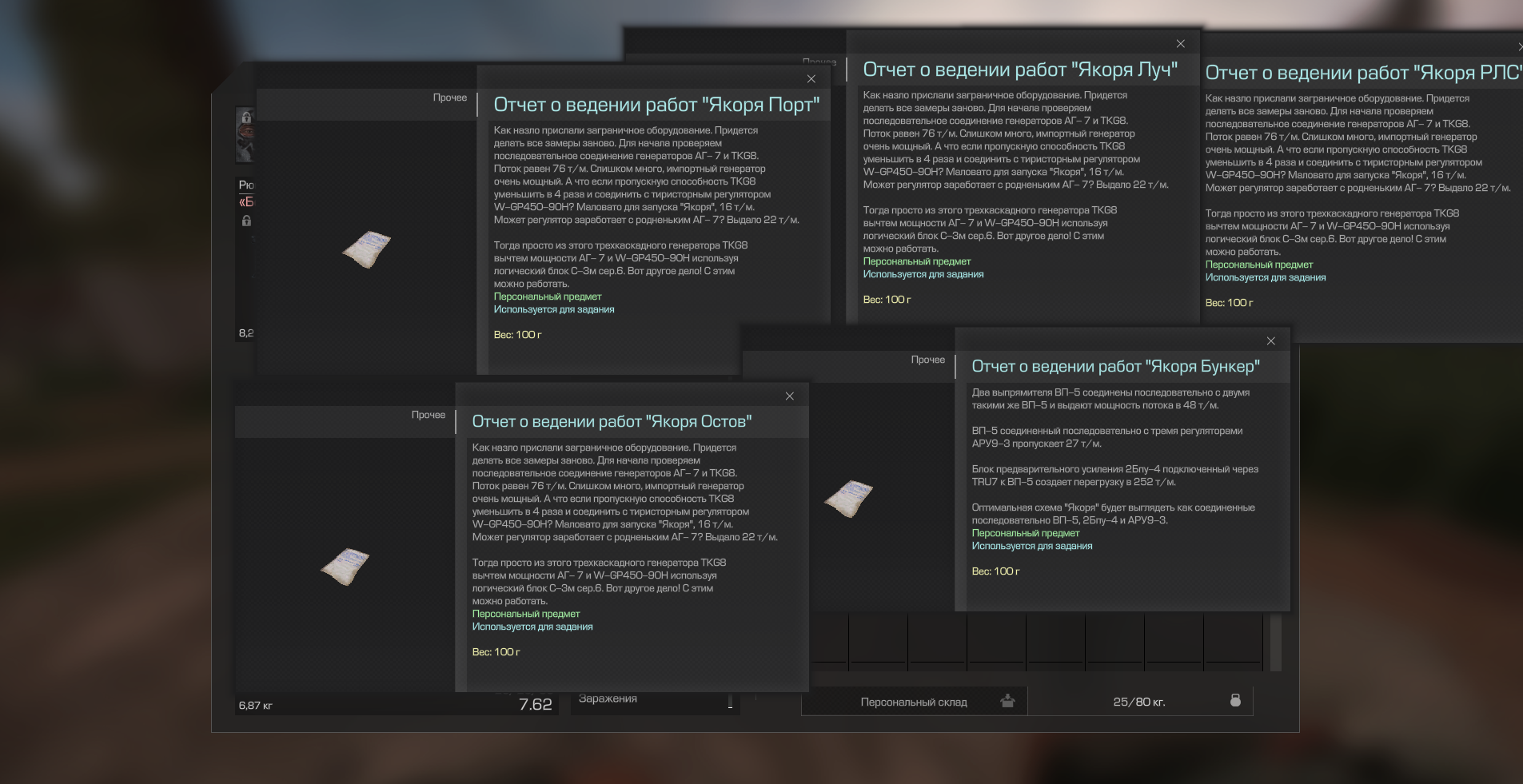The width and height of the screenshot is (1523, 784).
Task: Click the "7.62" caliber value
Action: (x=536, y=704)
